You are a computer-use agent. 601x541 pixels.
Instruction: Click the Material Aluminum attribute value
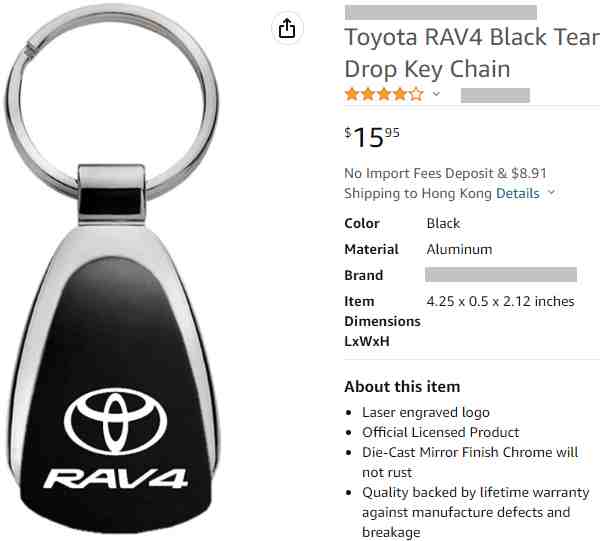tap(459, 249)
